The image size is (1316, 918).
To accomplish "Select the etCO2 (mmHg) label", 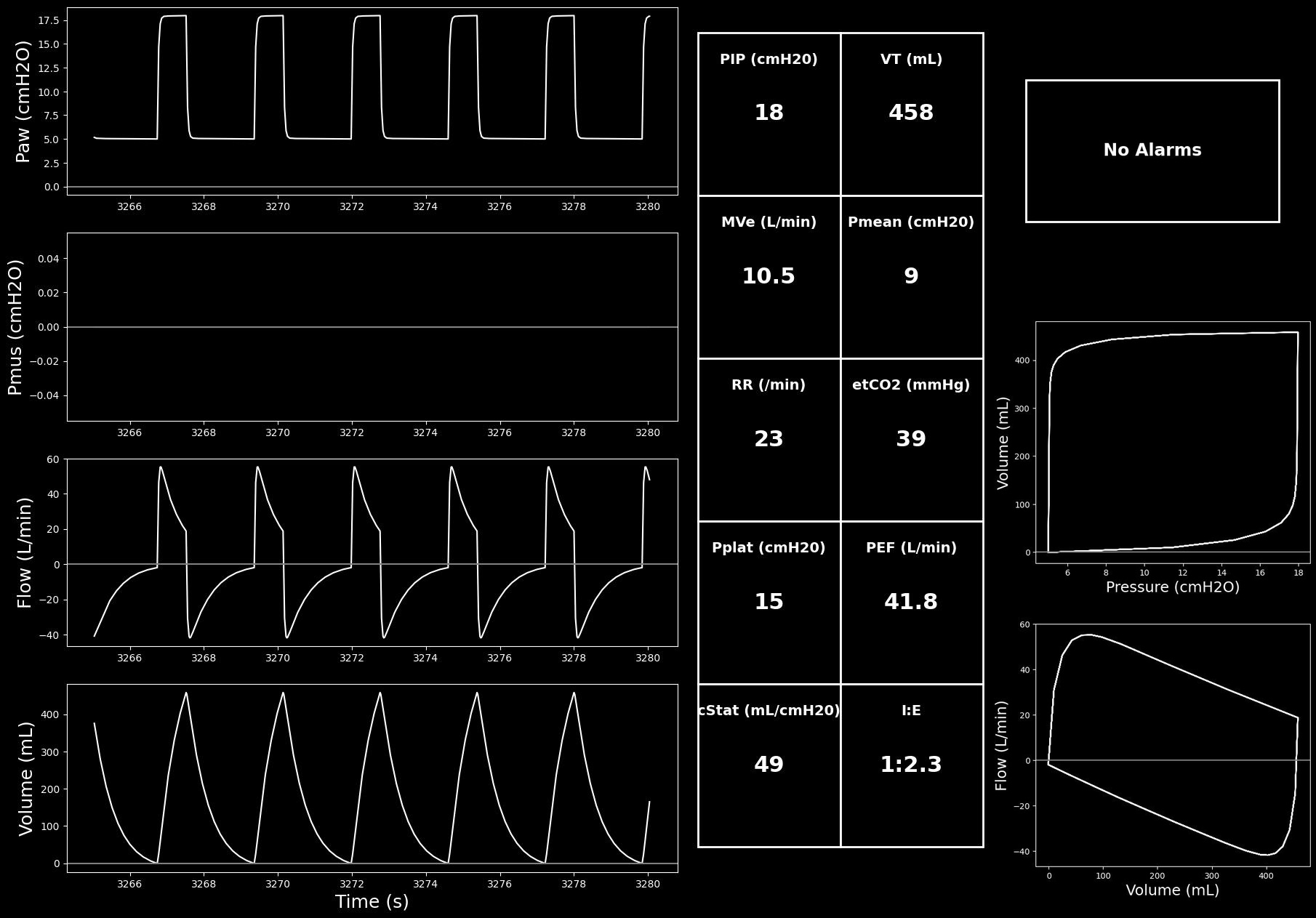I will tap(911, 385).
